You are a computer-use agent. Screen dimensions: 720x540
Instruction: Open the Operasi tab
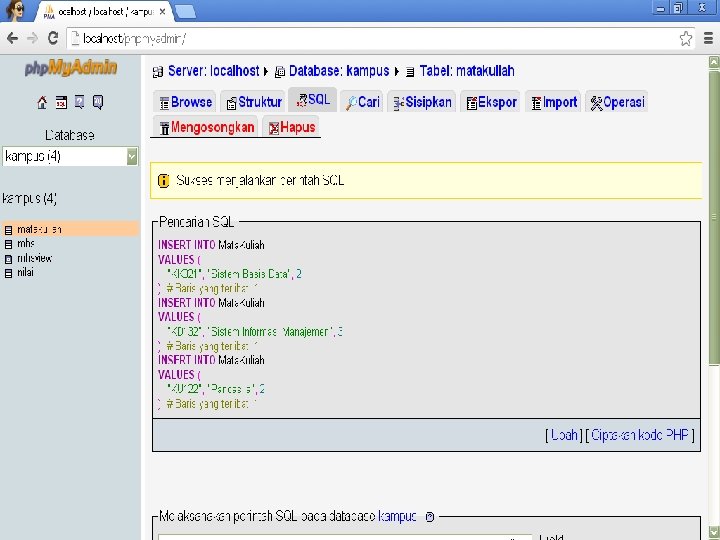click(x=617, y=102)
